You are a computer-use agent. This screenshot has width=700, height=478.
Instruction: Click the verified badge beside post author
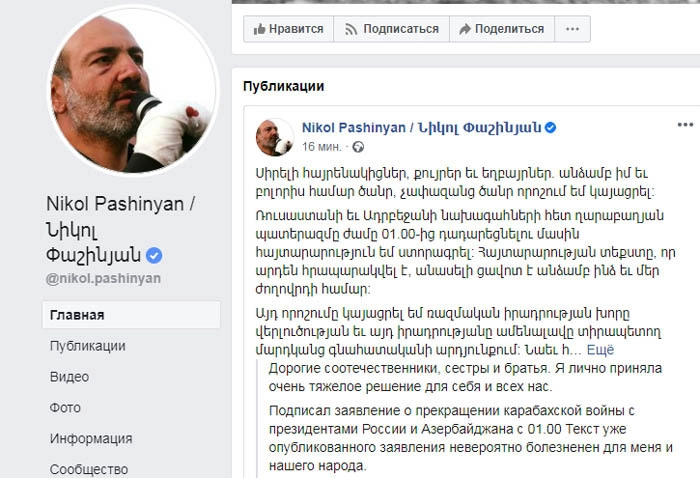(551, 128)
